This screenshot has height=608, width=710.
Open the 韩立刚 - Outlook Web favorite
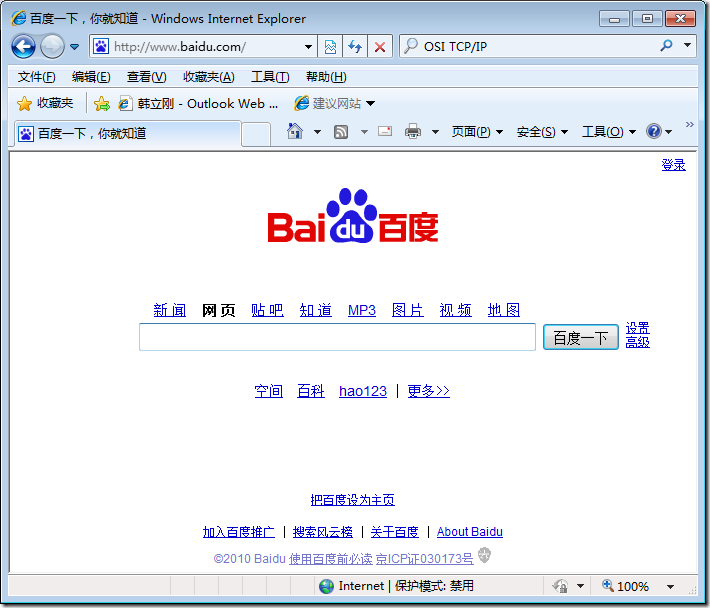coord(198,104)
